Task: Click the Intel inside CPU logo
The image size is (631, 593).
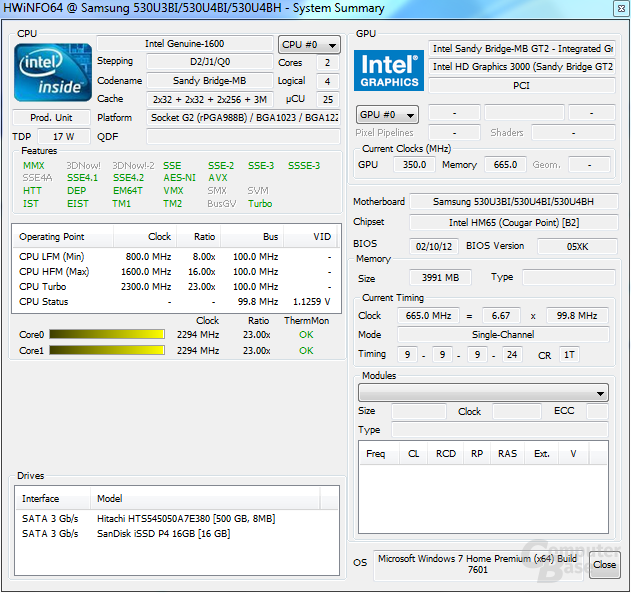Action: 53,73
